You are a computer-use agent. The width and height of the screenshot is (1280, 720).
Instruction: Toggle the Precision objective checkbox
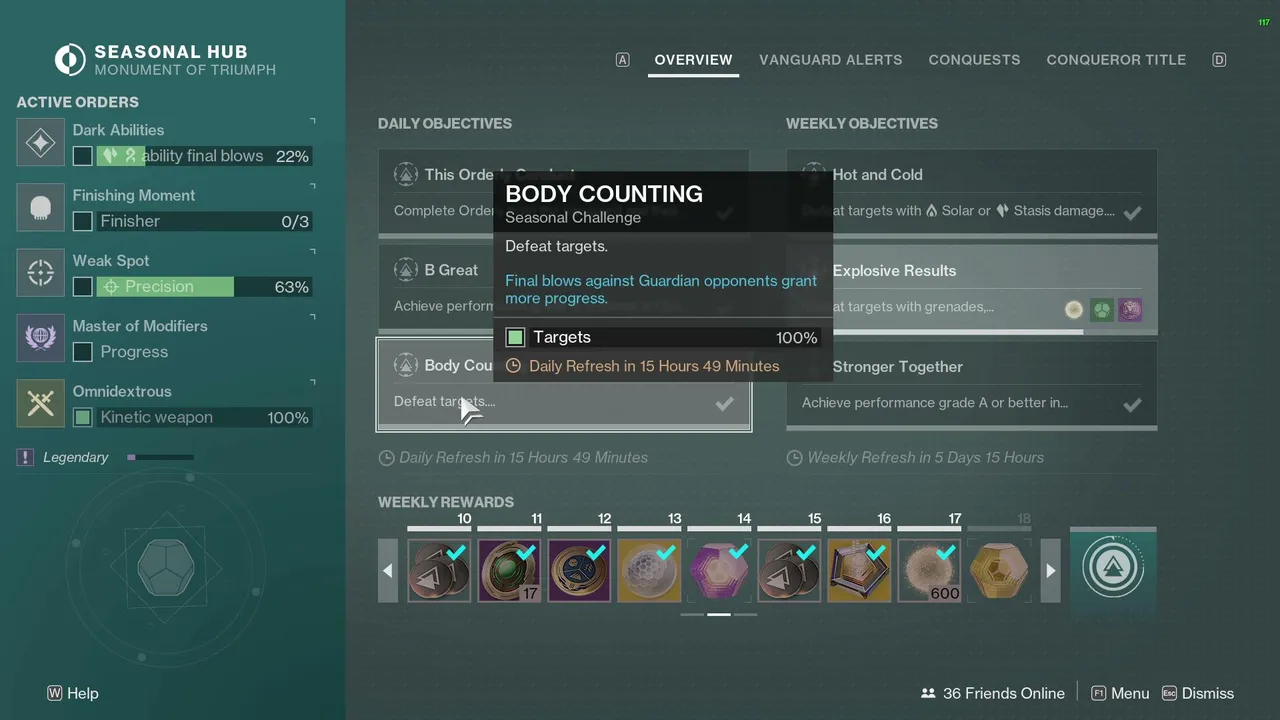pyautogui.click(x=83, y=287)
